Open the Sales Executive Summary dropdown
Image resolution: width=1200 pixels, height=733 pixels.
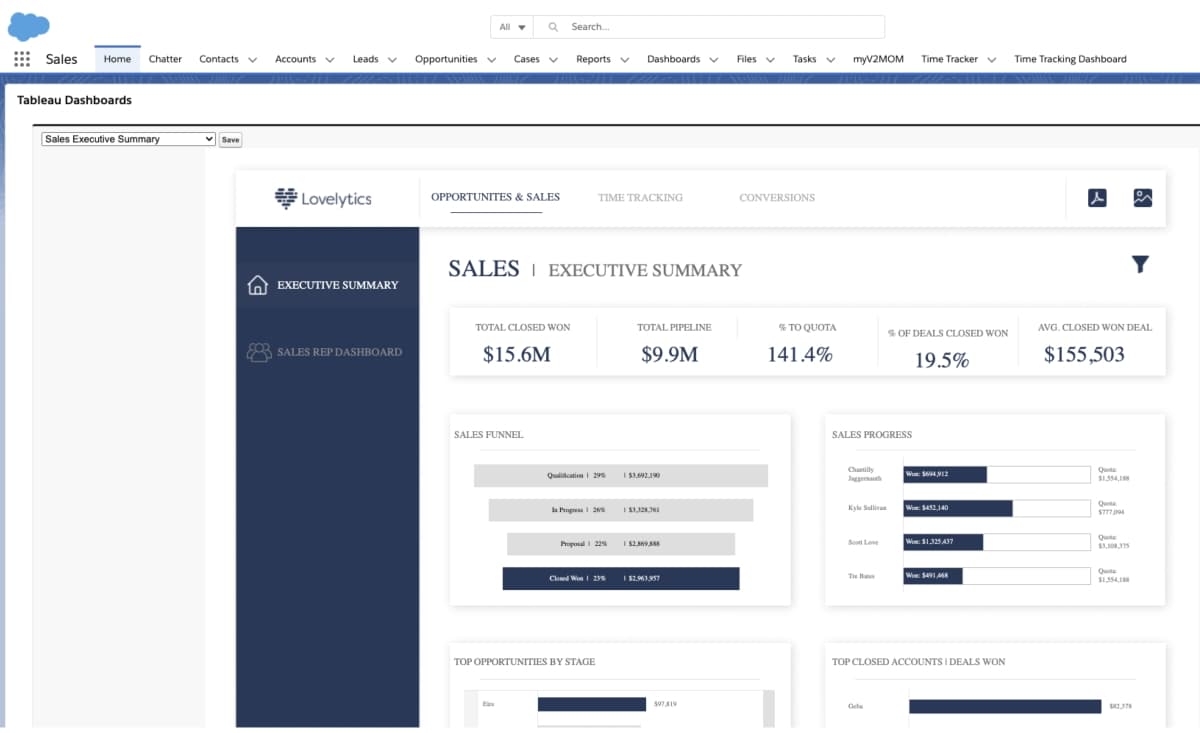click(128, 139)
